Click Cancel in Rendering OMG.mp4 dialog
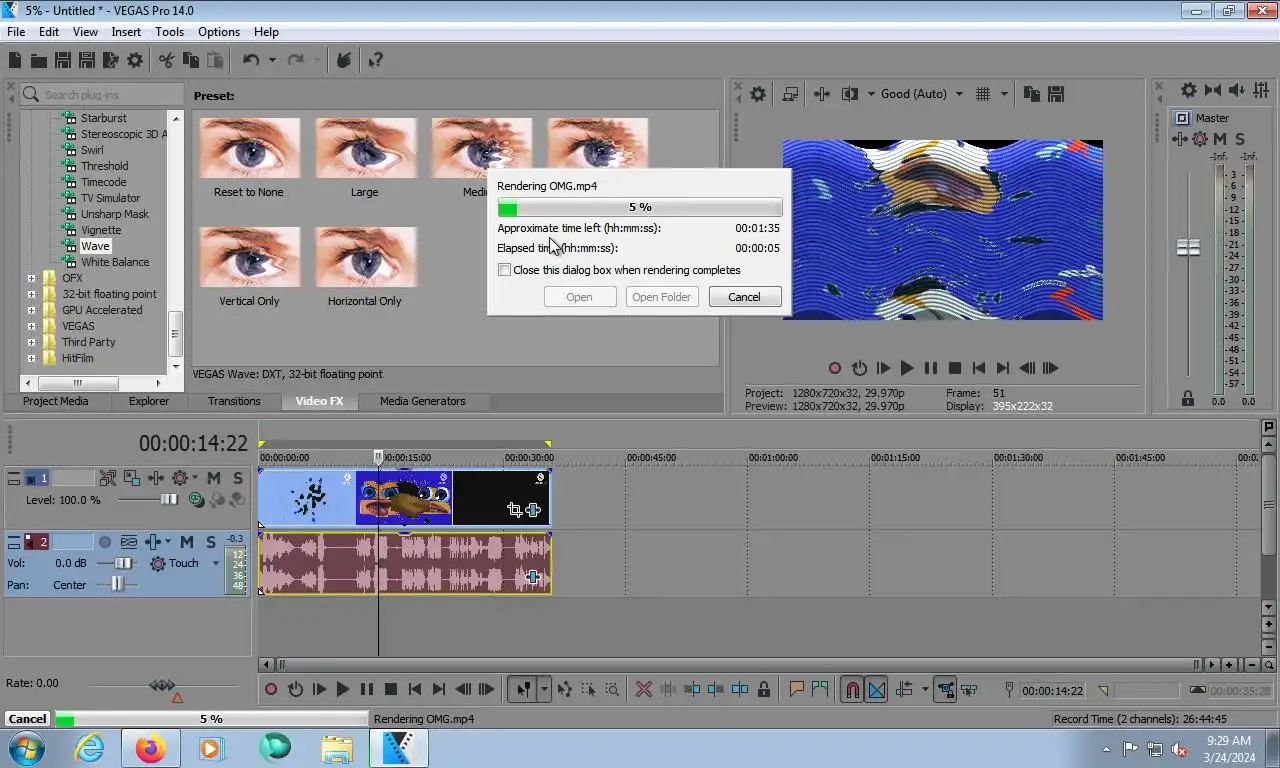 (744, 297)
